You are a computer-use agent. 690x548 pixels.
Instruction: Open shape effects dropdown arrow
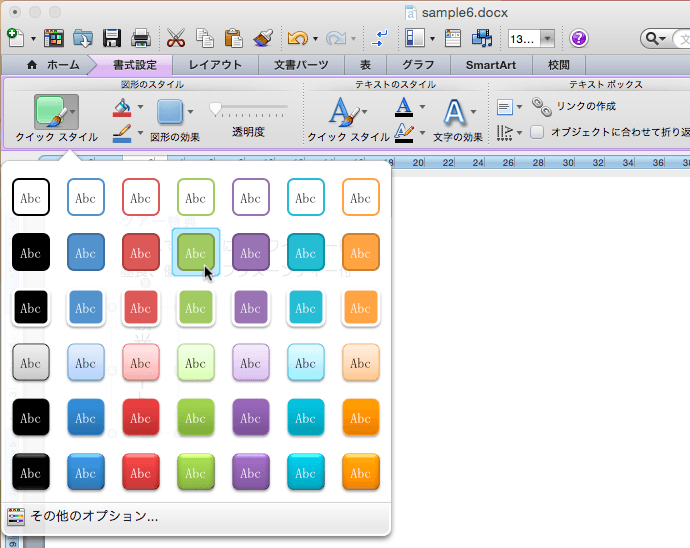191,112
